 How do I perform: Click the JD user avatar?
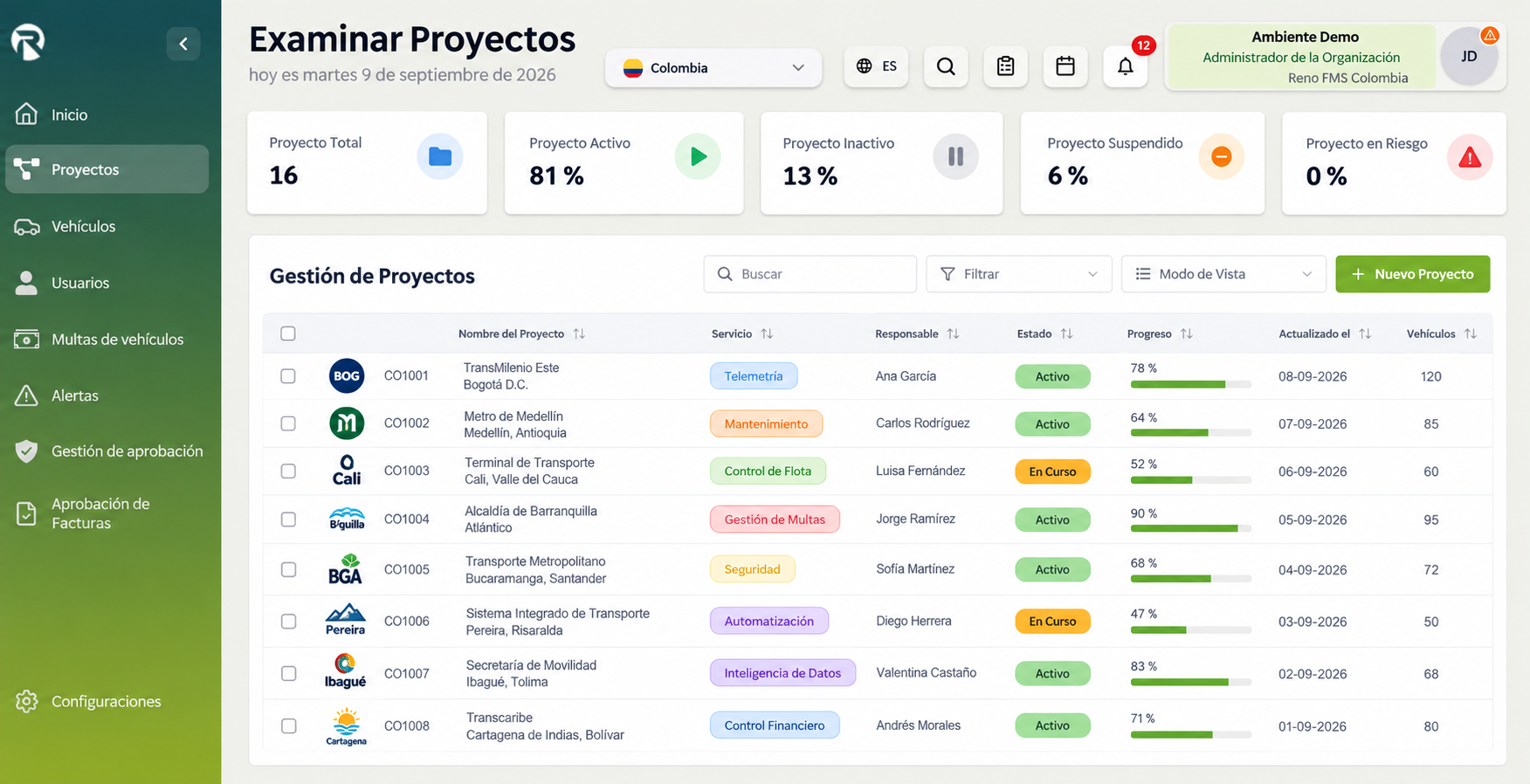coord(1470,57)
